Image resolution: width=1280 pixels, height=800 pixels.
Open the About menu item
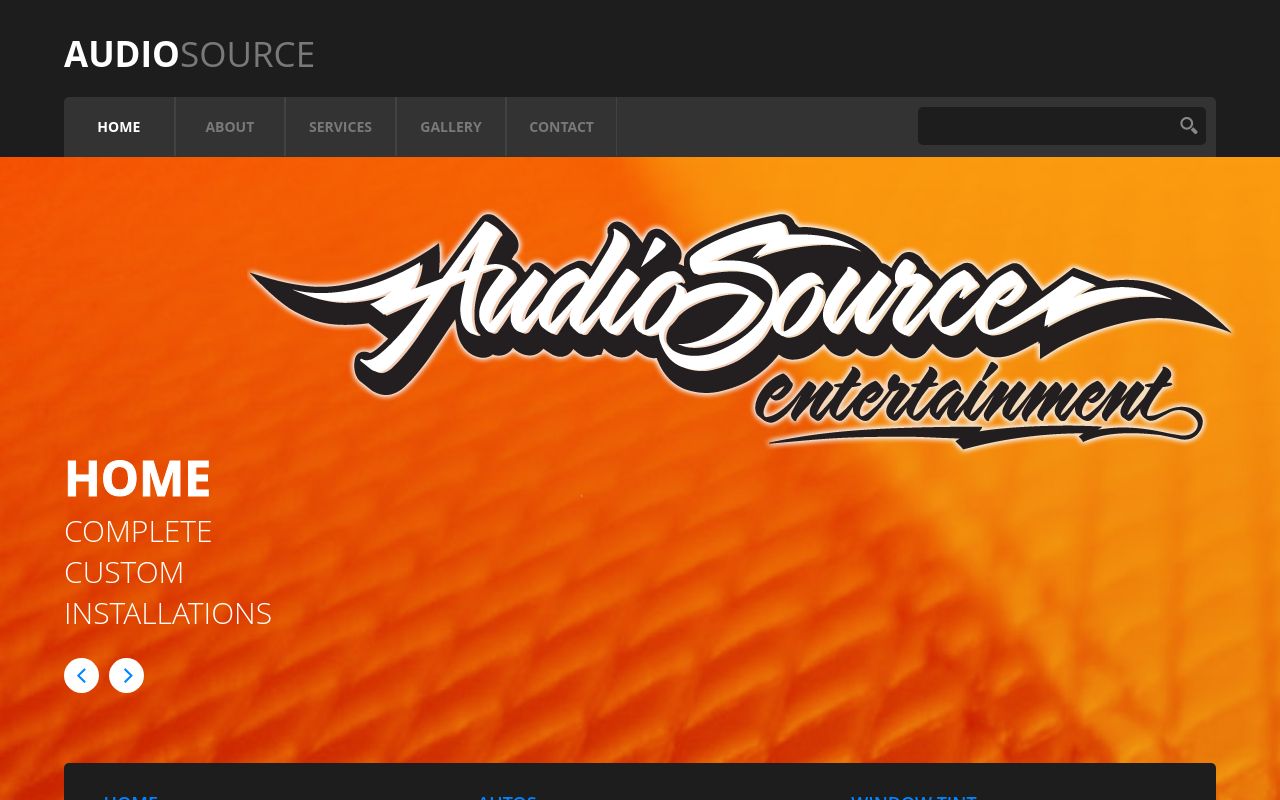coord(230,127)
